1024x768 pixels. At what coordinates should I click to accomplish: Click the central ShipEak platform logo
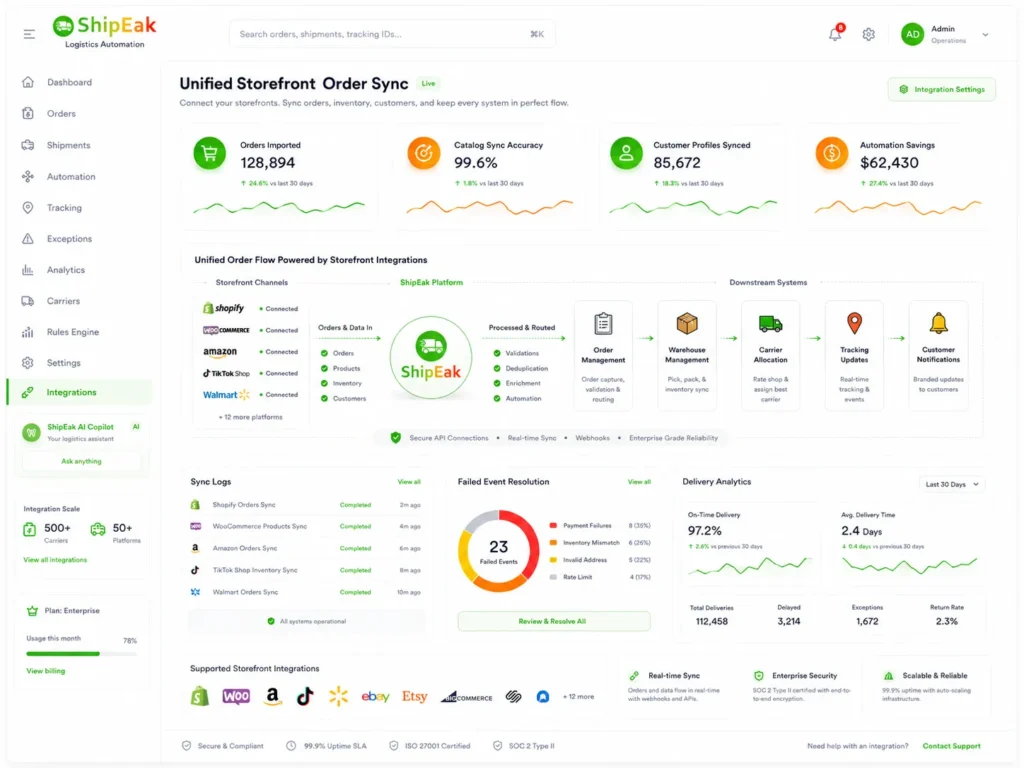[x=430, y=358]
